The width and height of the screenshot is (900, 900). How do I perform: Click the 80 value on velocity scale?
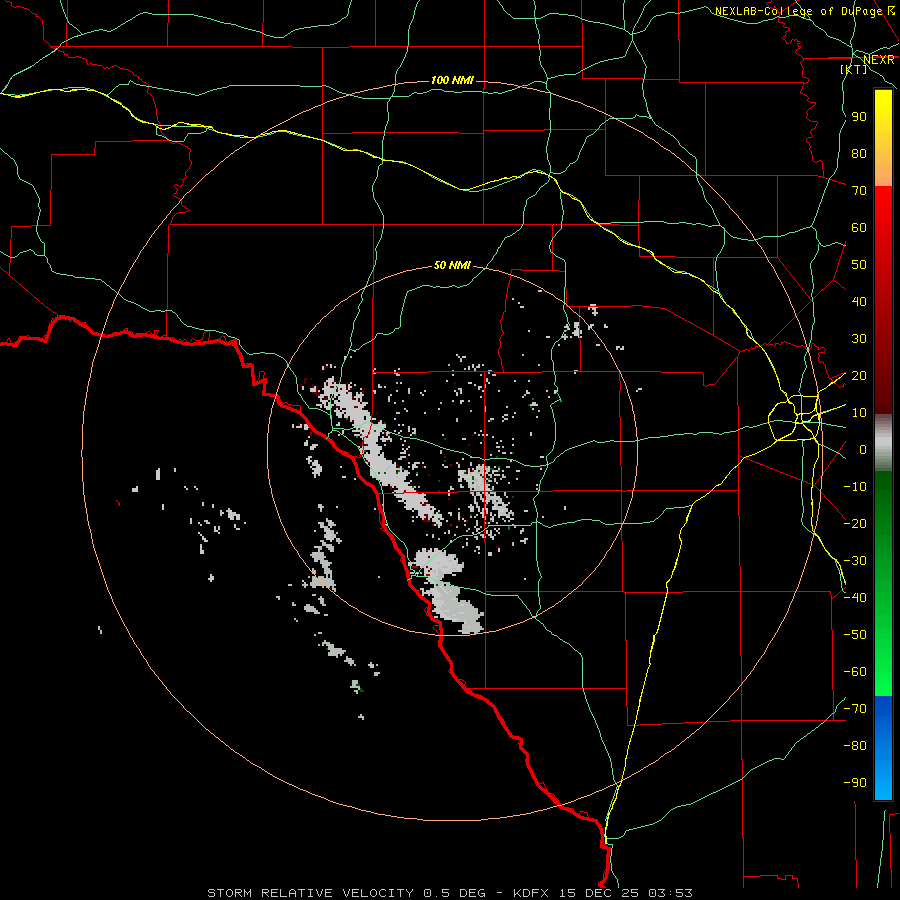(x=859, y=154)
